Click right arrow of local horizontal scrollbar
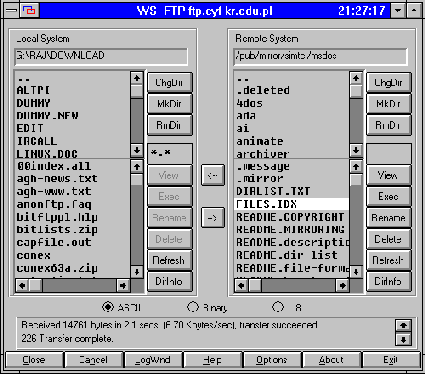425x374 pixels. point(123,285)
